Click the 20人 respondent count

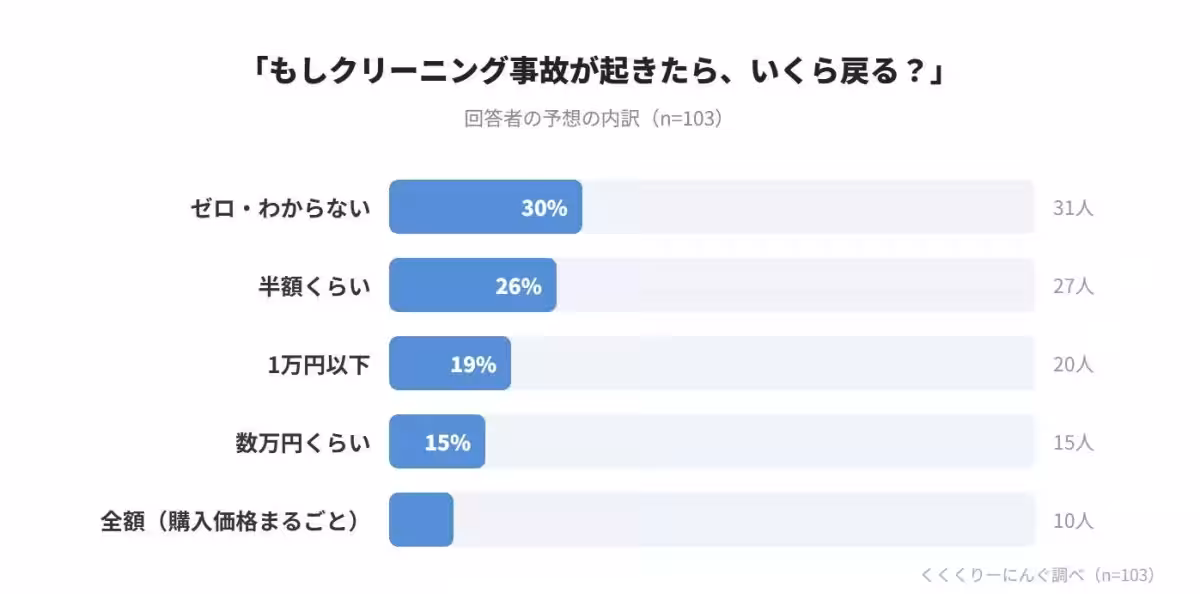(1073, 364)
